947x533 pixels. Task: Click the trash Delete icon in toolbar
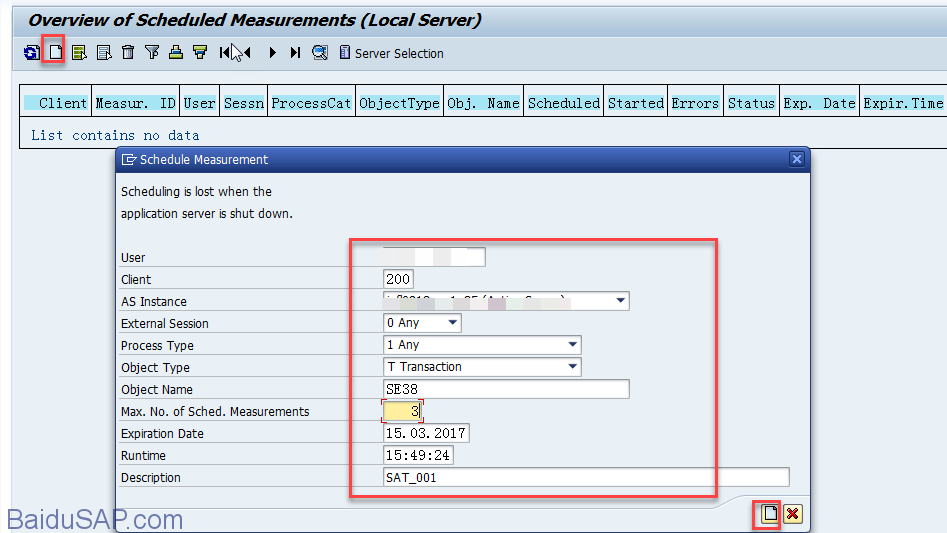(128, 53)
